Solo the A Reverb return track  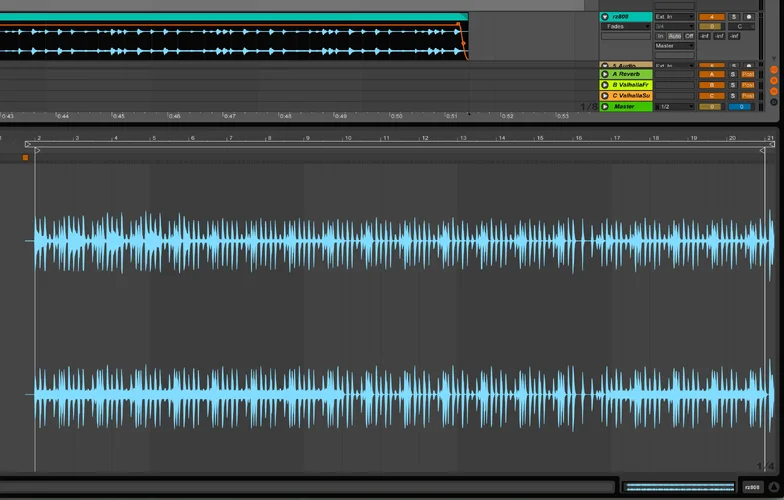tap(733, 74)
